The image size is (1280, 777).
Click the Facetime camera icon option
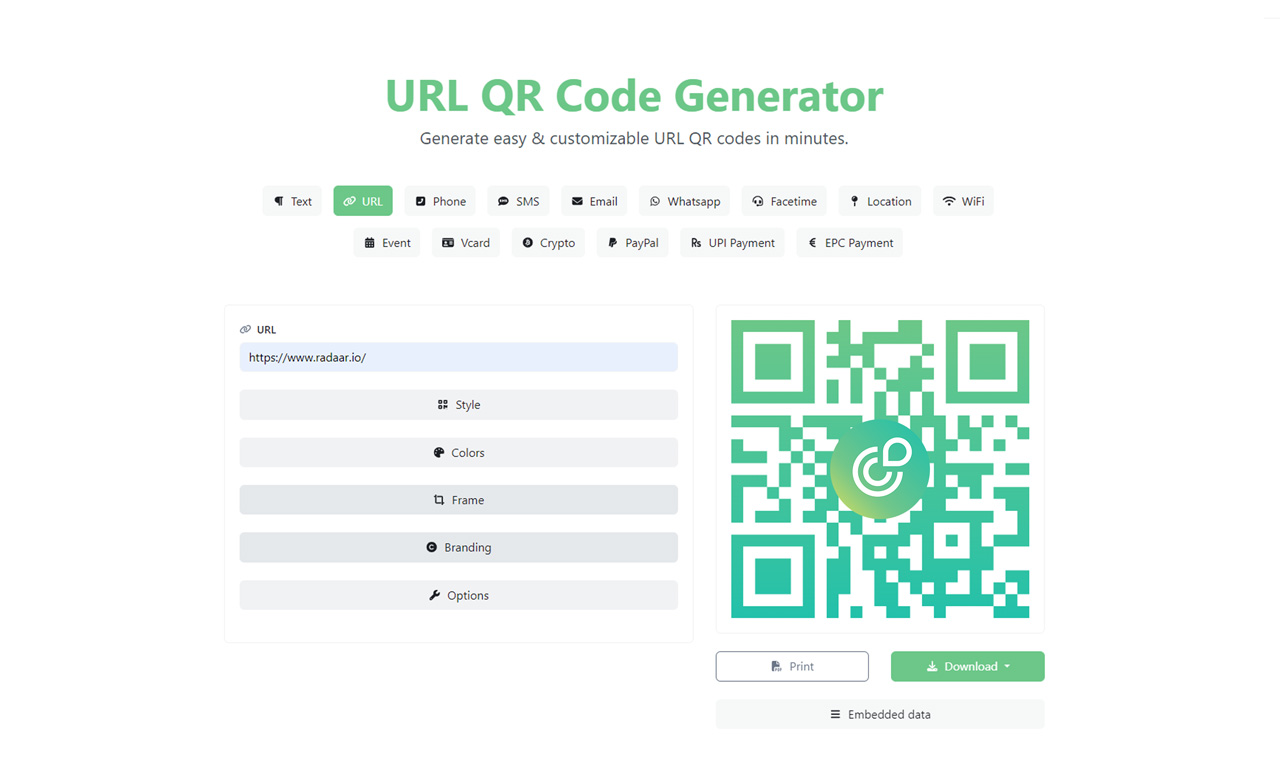coord(757,201)
